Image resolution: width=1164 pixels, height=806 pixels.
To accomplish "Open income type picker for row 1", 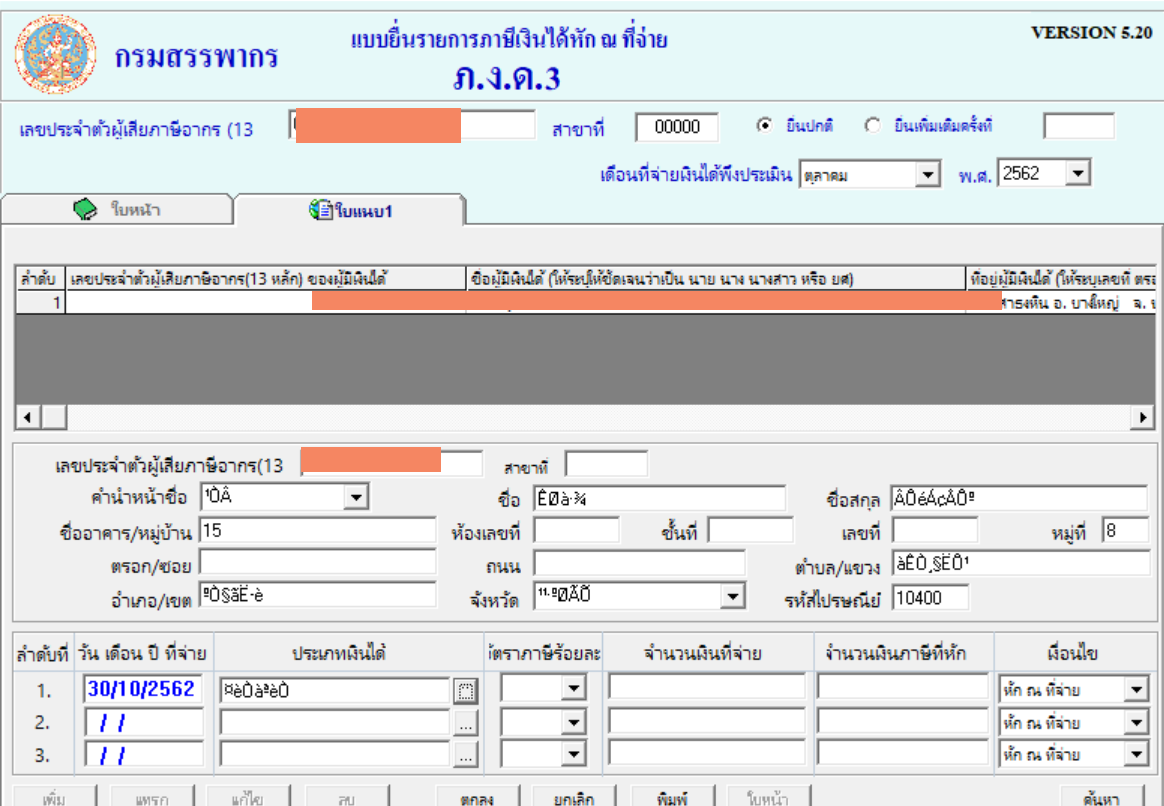I will 465,691.
